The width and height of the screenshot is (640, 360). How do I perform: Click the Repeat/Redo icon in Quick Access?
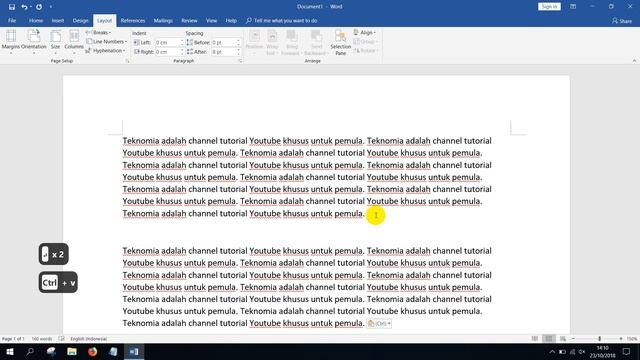tap(39, 7)
